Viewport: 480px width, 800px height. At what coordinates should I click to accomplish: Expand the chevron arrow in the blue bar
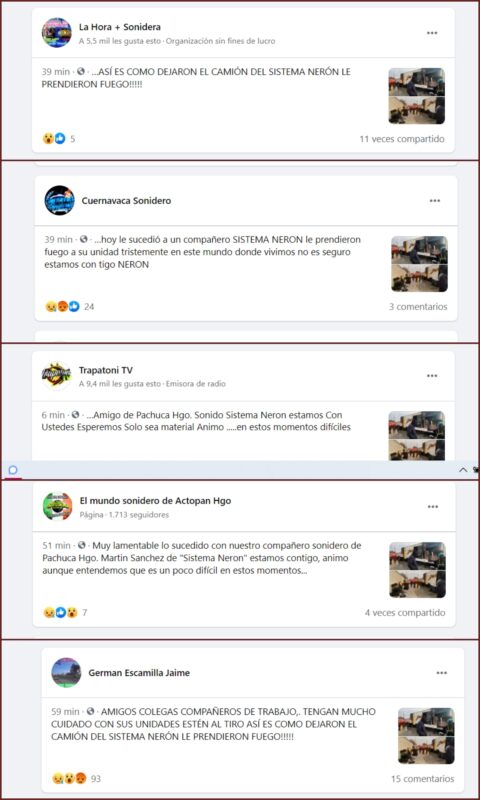click(463, 470)
